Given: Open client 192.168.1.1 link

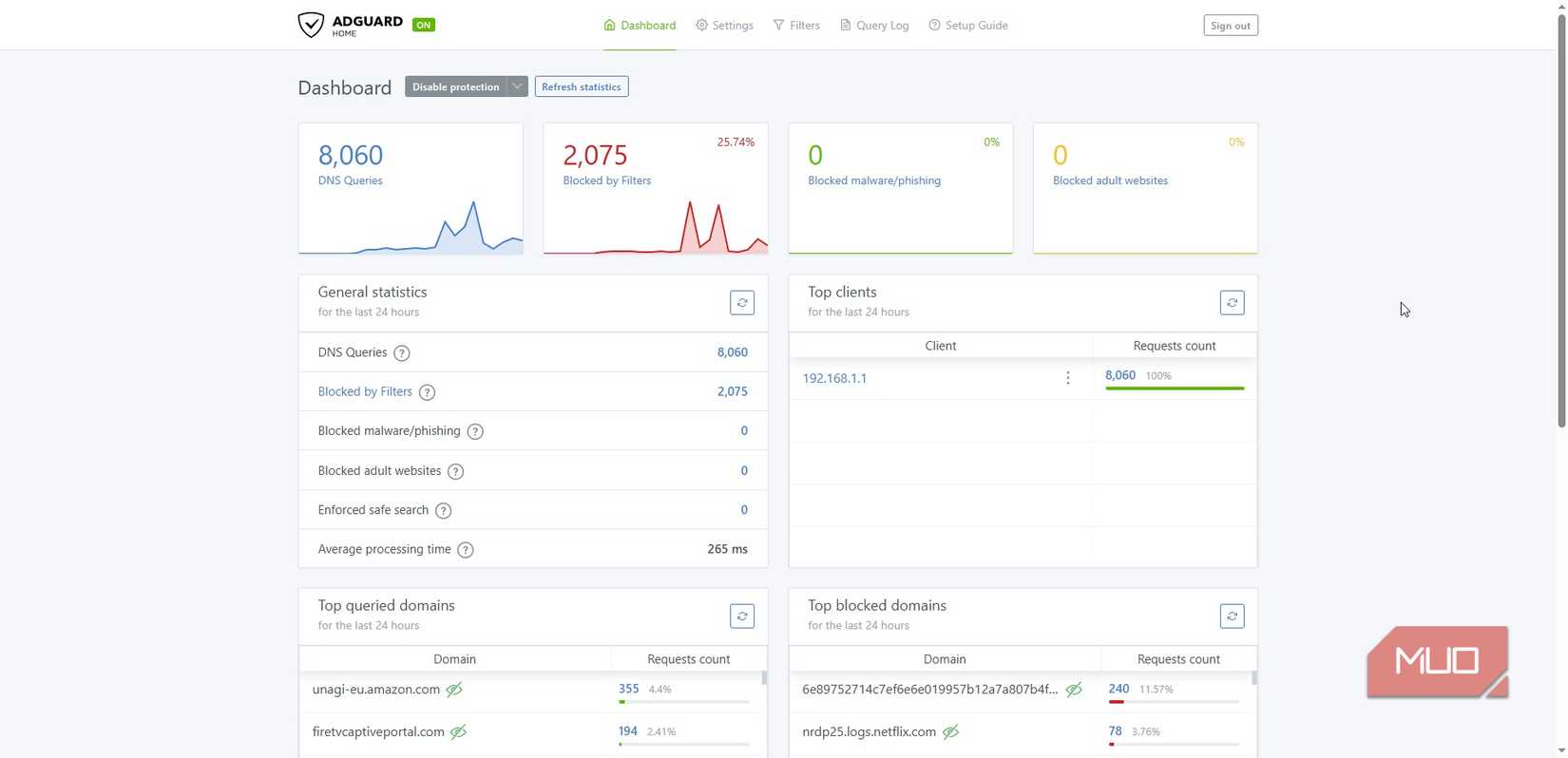Looking at the screenshot, I should [834, 378].
